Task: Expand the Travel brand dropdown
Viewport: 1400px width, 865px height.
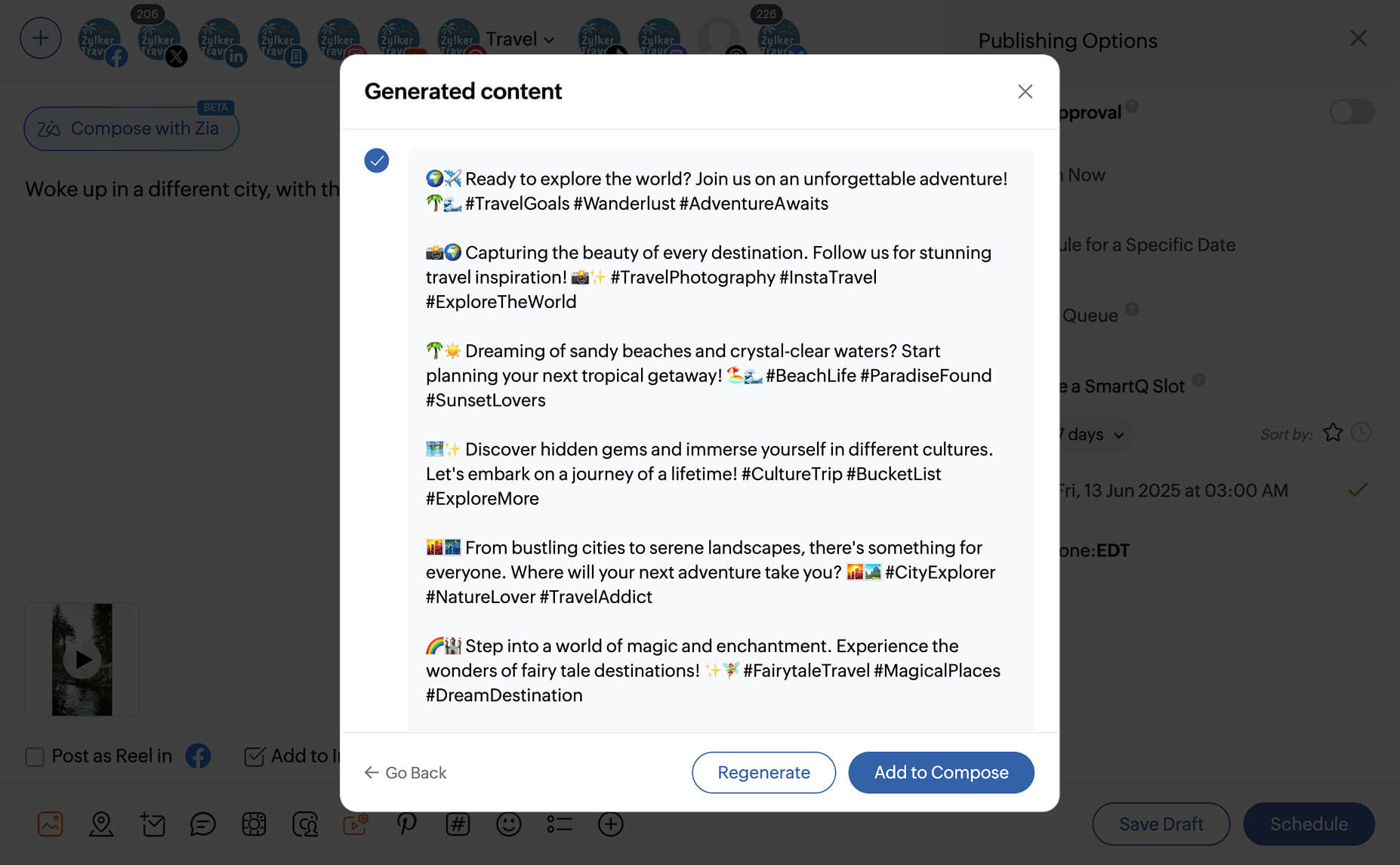Action: coord(520,39)
